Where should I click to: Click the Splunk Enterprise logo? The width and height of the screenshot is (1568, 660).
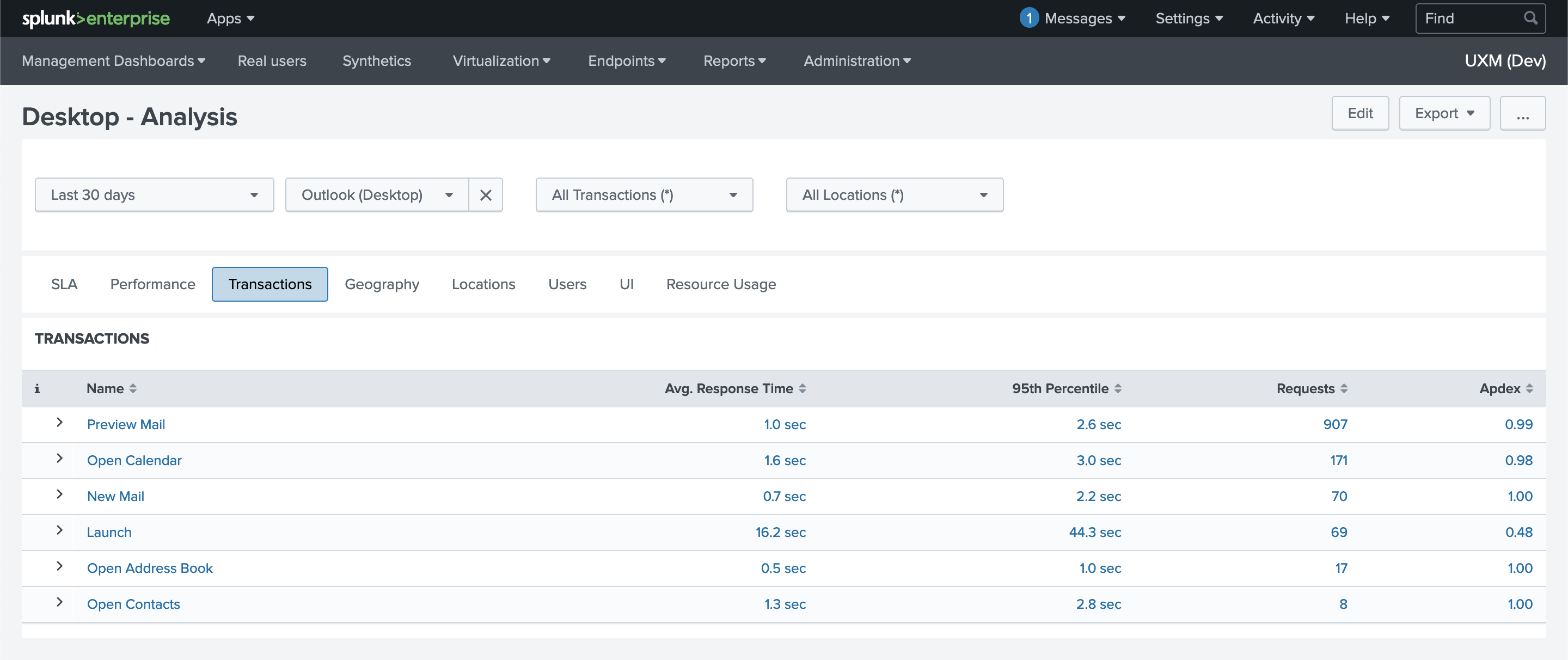(x=96, y=19)
